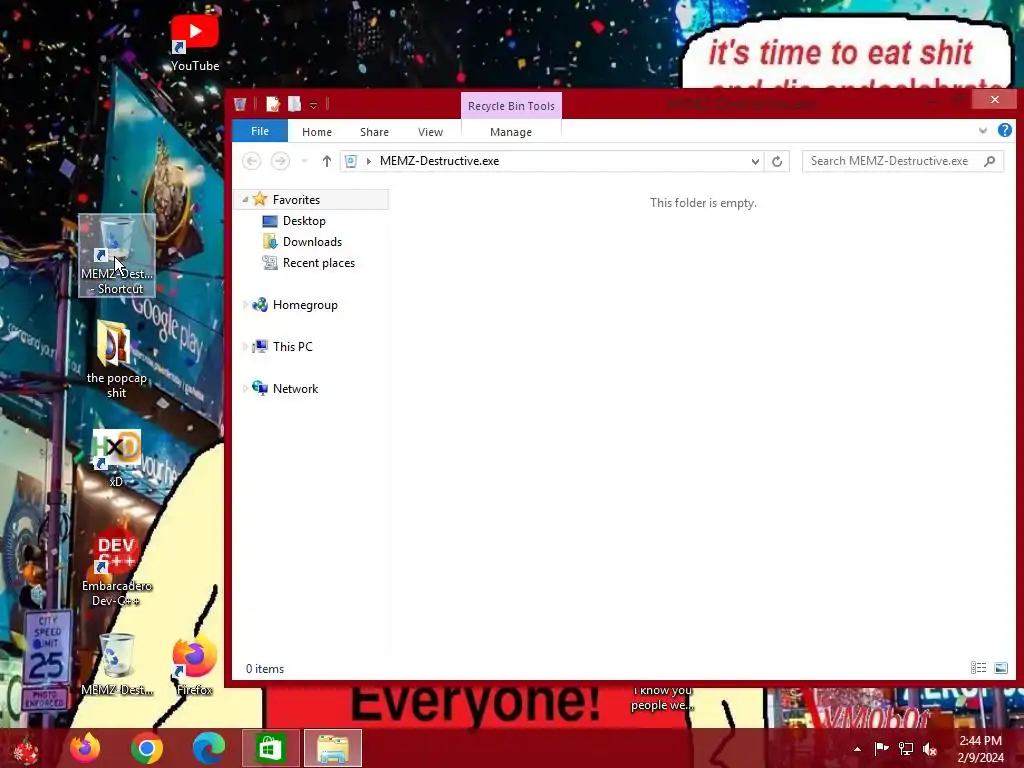Select Network in the navigation pane
The image size is (1024, 768).
295,389
